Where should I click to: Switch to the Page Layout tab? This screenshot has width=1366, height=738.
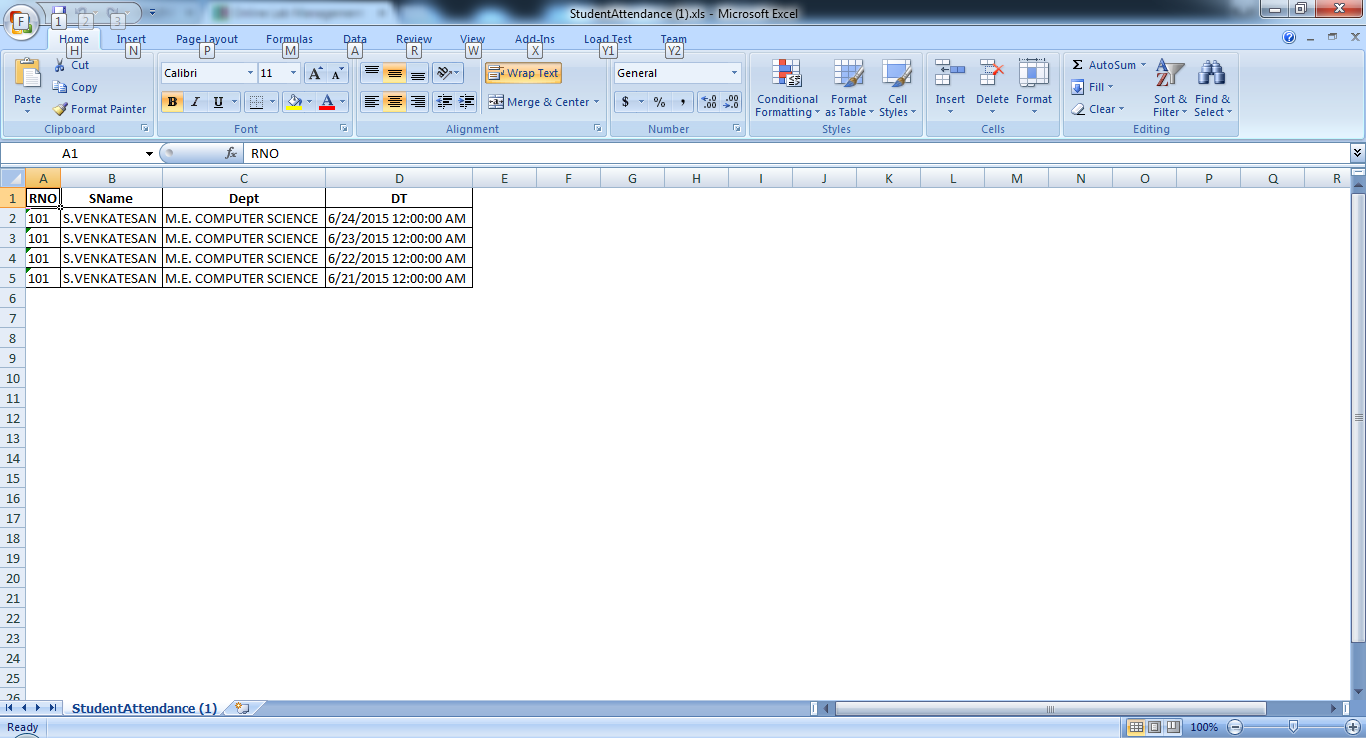point(207,39)
